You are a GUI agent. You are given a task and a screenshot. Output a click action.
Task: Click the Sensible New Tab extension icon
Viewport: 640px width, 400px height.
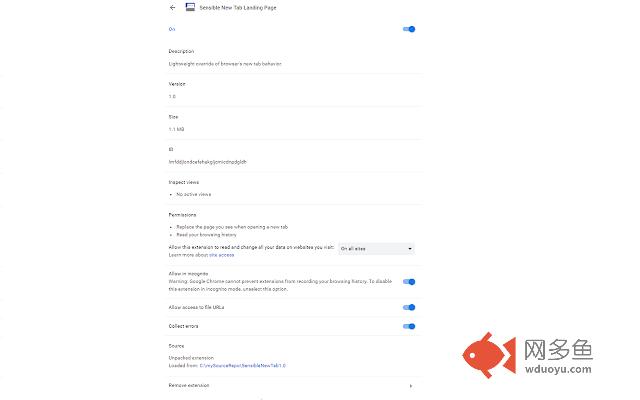coord(190,7)
